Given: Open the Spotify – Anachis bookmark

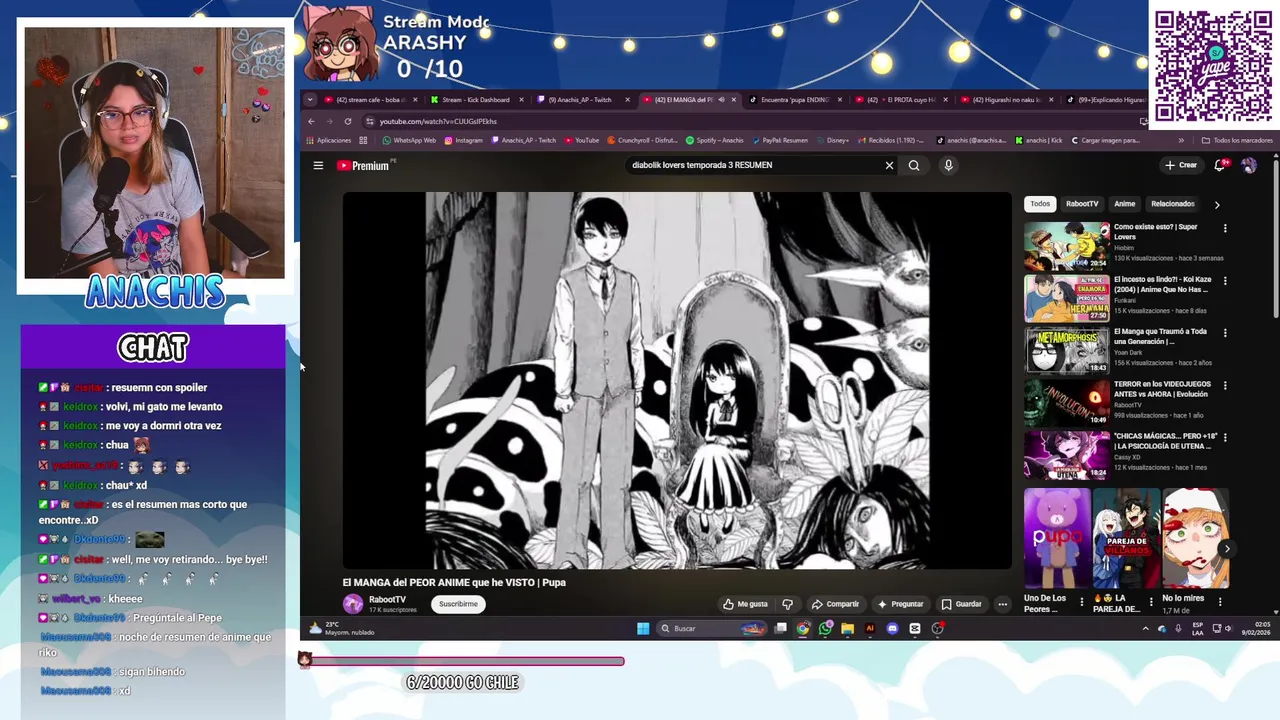Looking at the screenshot, I should pyautogui.click(x=714, y=141).
